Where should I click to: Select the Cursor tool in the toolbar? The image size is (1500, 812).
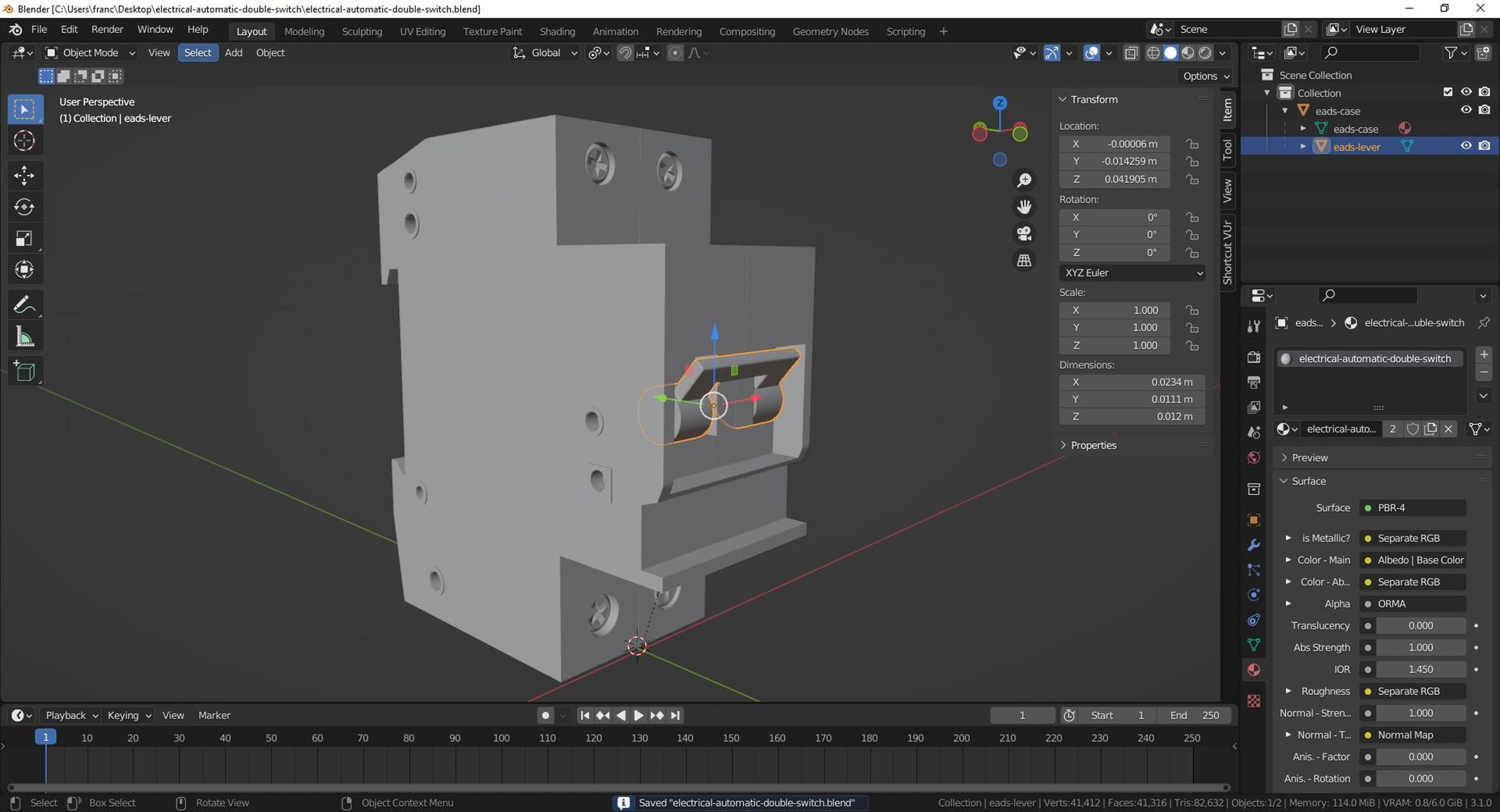(24, 141)
